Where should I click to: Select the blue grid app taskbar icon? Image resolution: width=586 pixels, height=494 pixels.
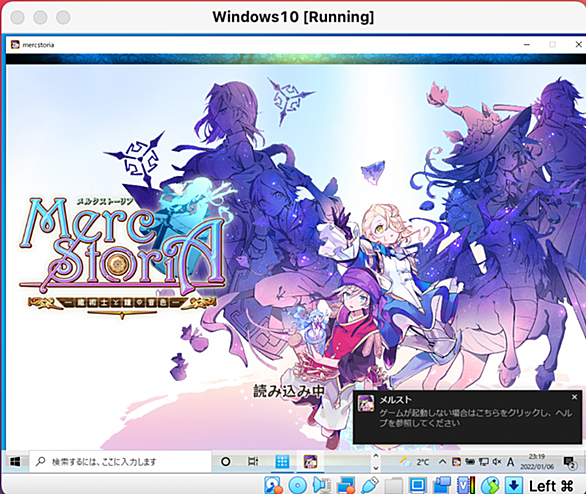click(282, 462)
